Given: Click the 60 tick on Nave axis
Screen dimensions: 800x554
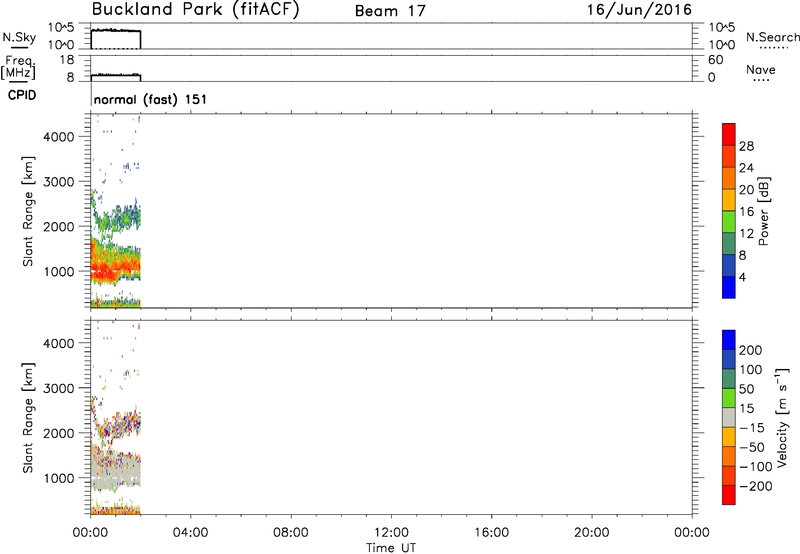Looking at the screenshot, I should [x=715, y=60].
